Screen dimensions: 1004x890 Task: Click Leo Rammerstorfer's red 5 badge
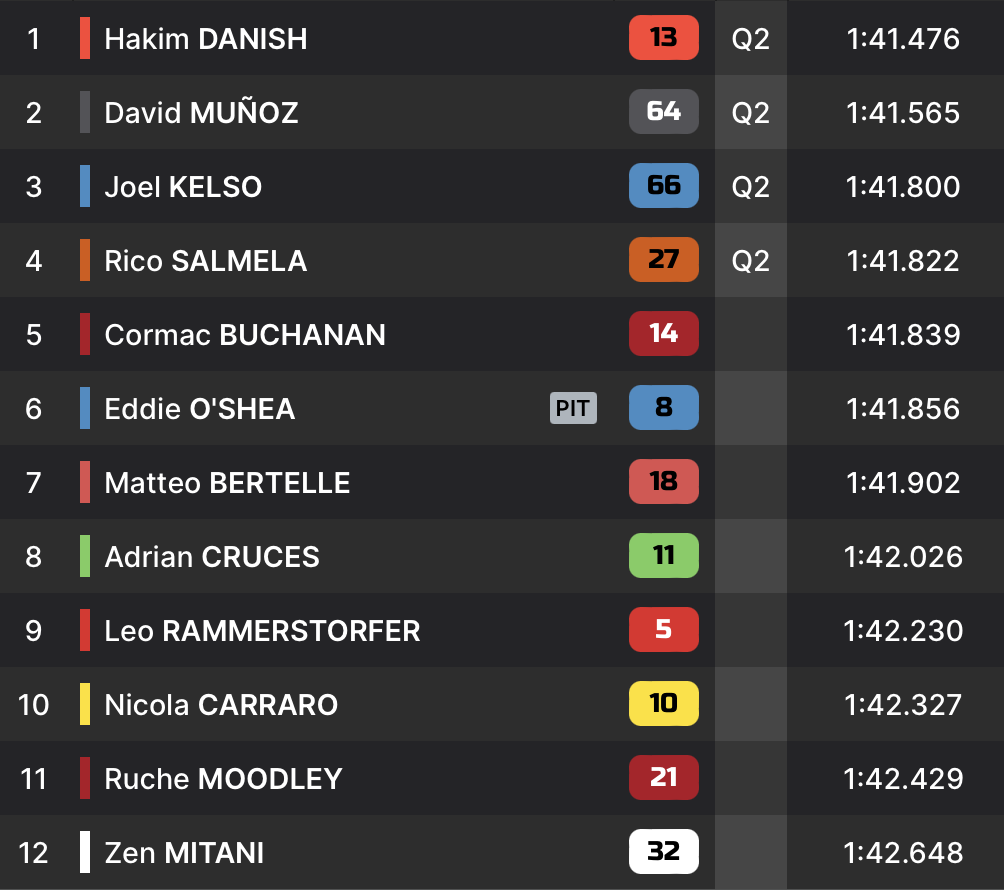663,630
